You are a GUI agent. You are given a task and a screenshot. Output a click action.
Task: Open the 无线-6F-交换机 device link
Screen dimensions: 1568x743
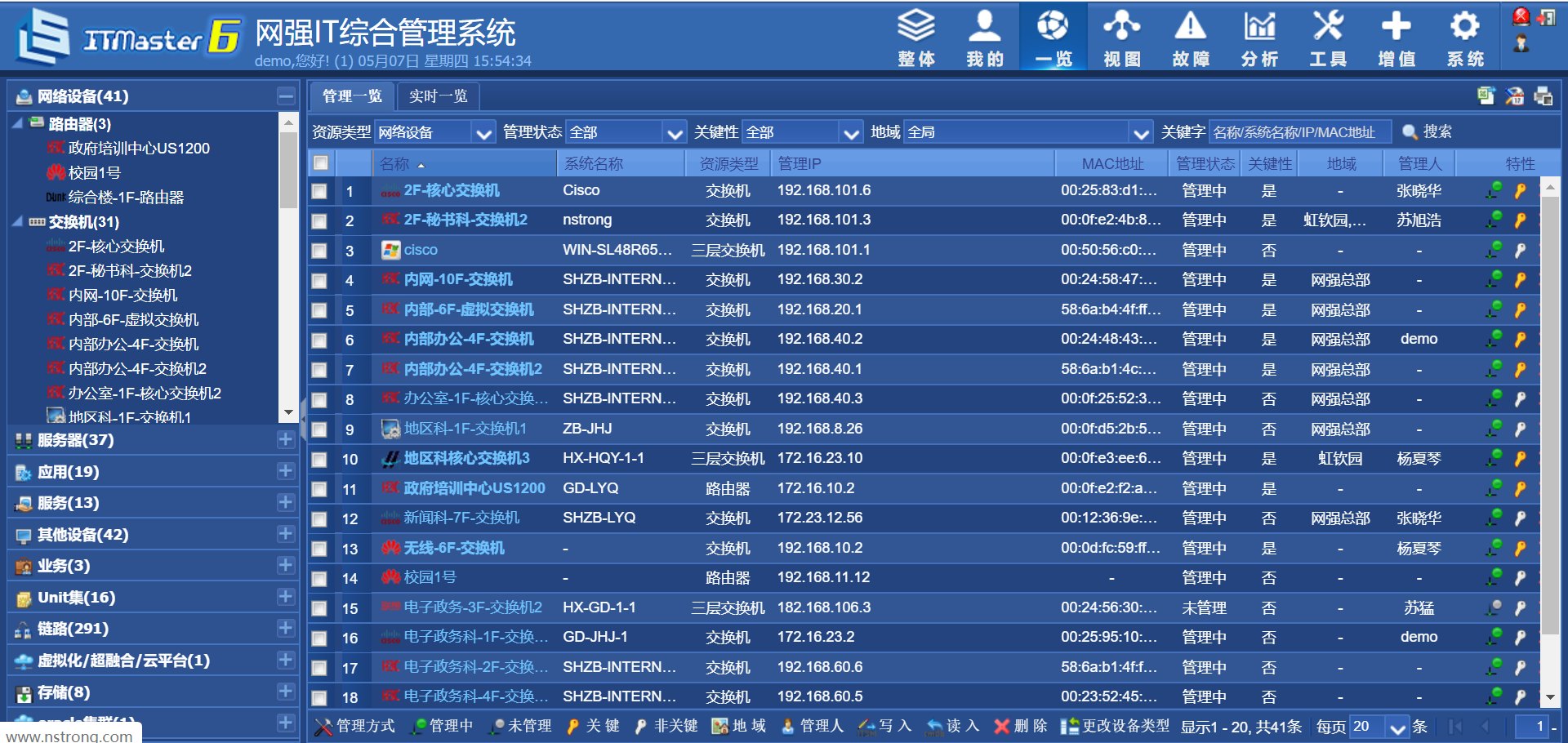click(454, 548)
